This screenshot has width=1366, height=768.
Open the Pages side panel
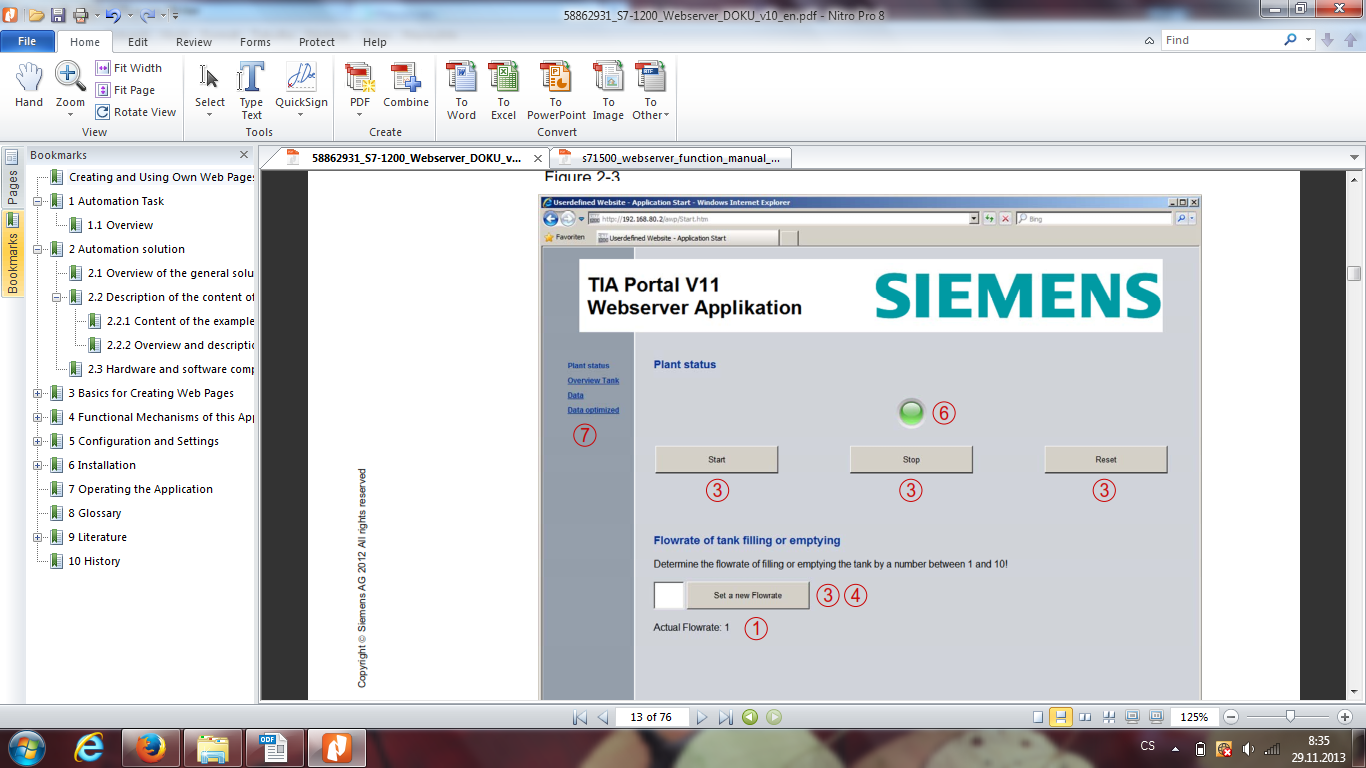[x=12, y=177]
